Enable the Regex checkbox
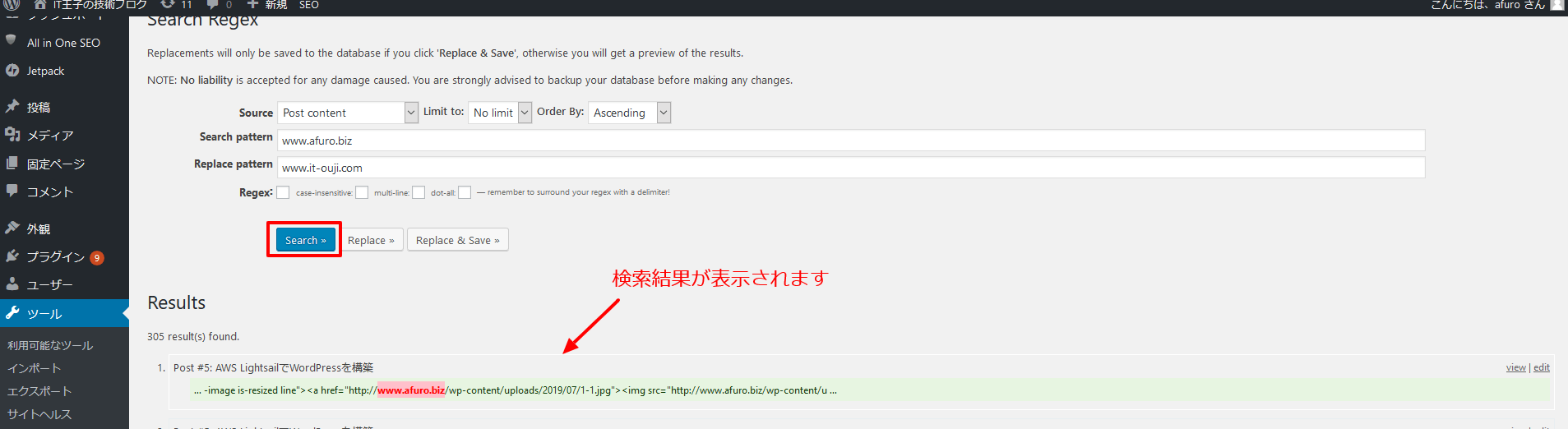1568x429 pixels. pos(283,192)
